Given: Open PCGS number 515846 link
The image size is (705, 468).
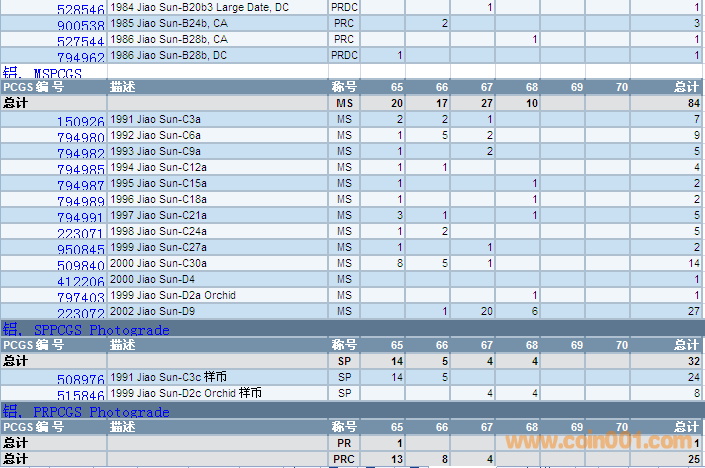Looking at the screenshot, I should [x=80, y=396].
